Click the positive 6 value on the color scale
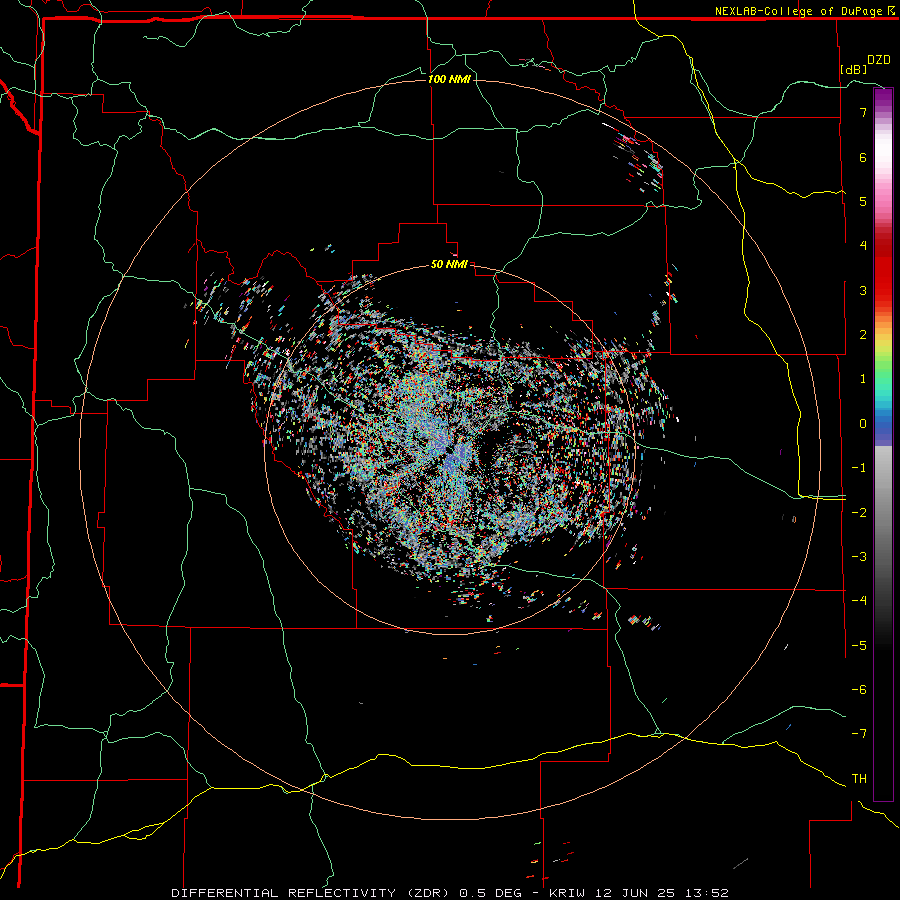The width and height of the screenshot is (900, 900). tap(863, 157)
